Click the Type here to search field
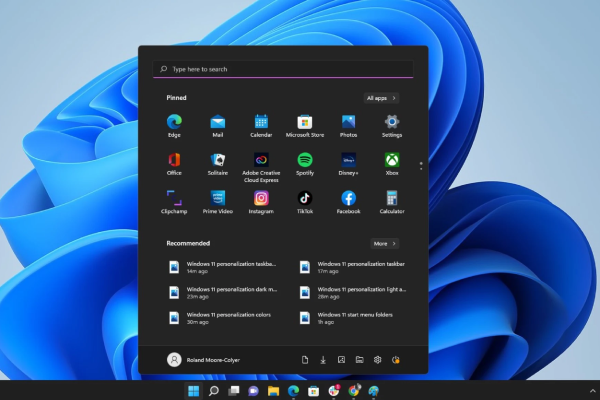The image size is (600, 400). click(x=283, y=70)
